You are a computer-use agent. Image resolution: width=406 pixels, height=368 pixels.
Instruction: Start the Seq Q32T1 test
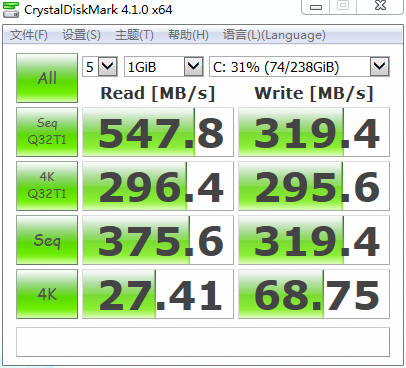(47, 132)
